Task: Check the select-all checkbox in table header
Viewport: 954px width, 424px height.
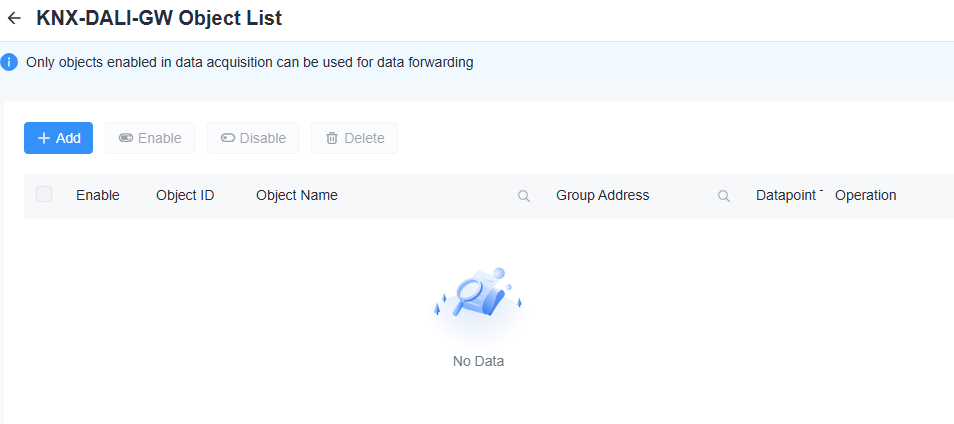Action: (x=44, y=195)
